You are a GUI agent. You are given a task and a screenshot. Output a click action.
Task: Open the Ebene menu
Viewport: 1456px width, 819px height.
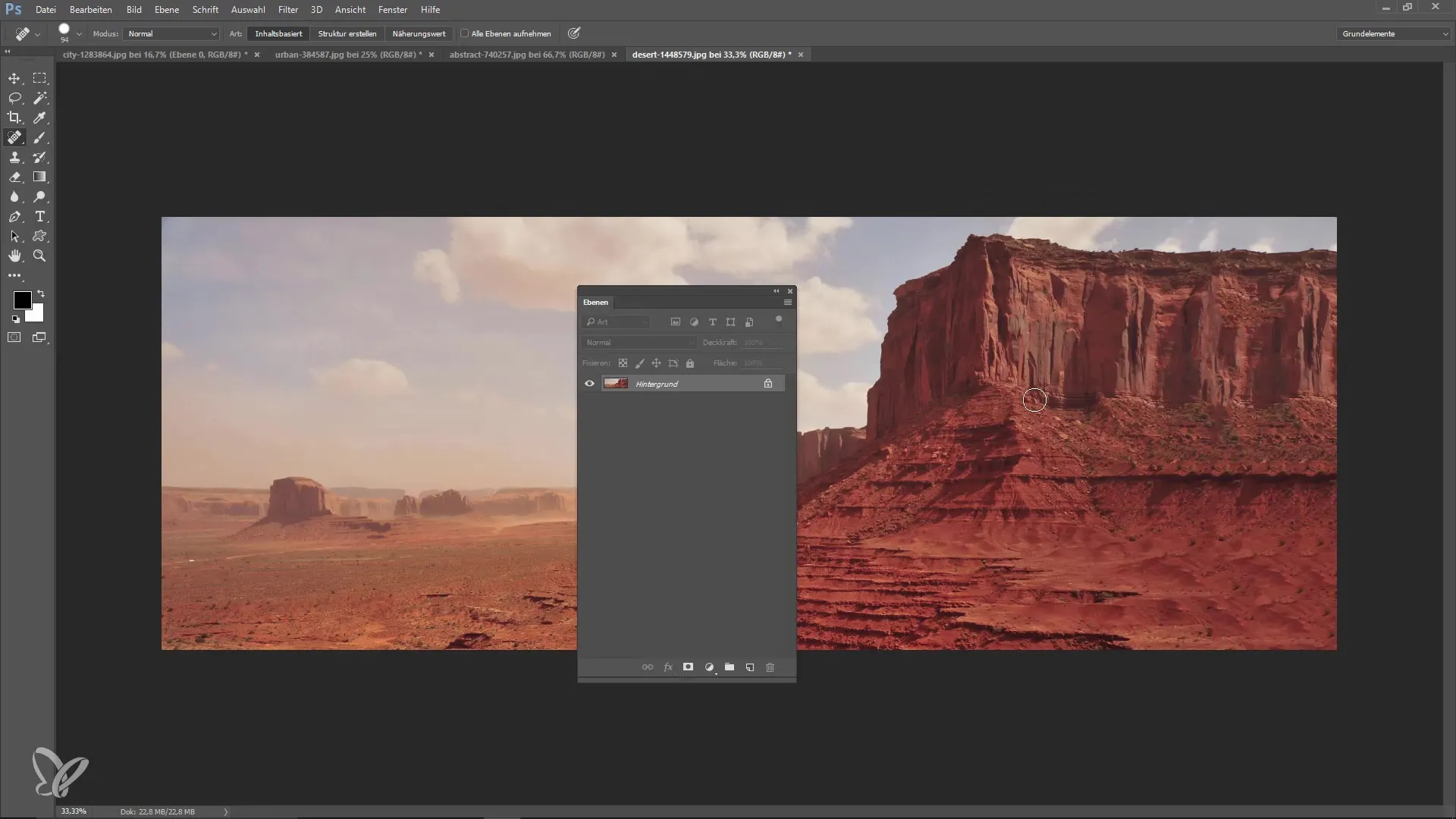tap(167, 10)
